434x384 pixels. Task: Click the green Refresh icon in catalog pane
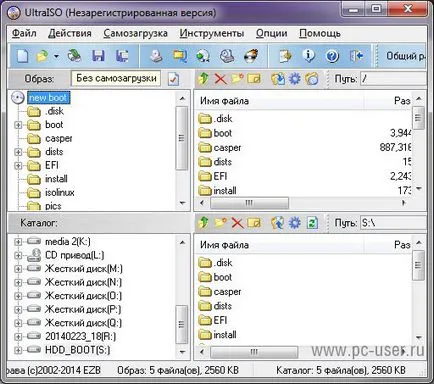(312, 223)
